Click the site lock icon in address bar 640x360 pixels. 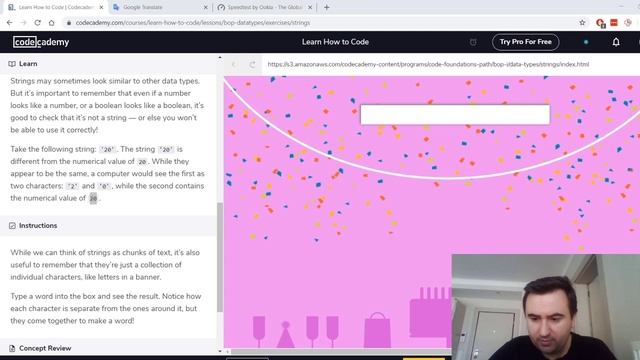(x=69, y=23)
